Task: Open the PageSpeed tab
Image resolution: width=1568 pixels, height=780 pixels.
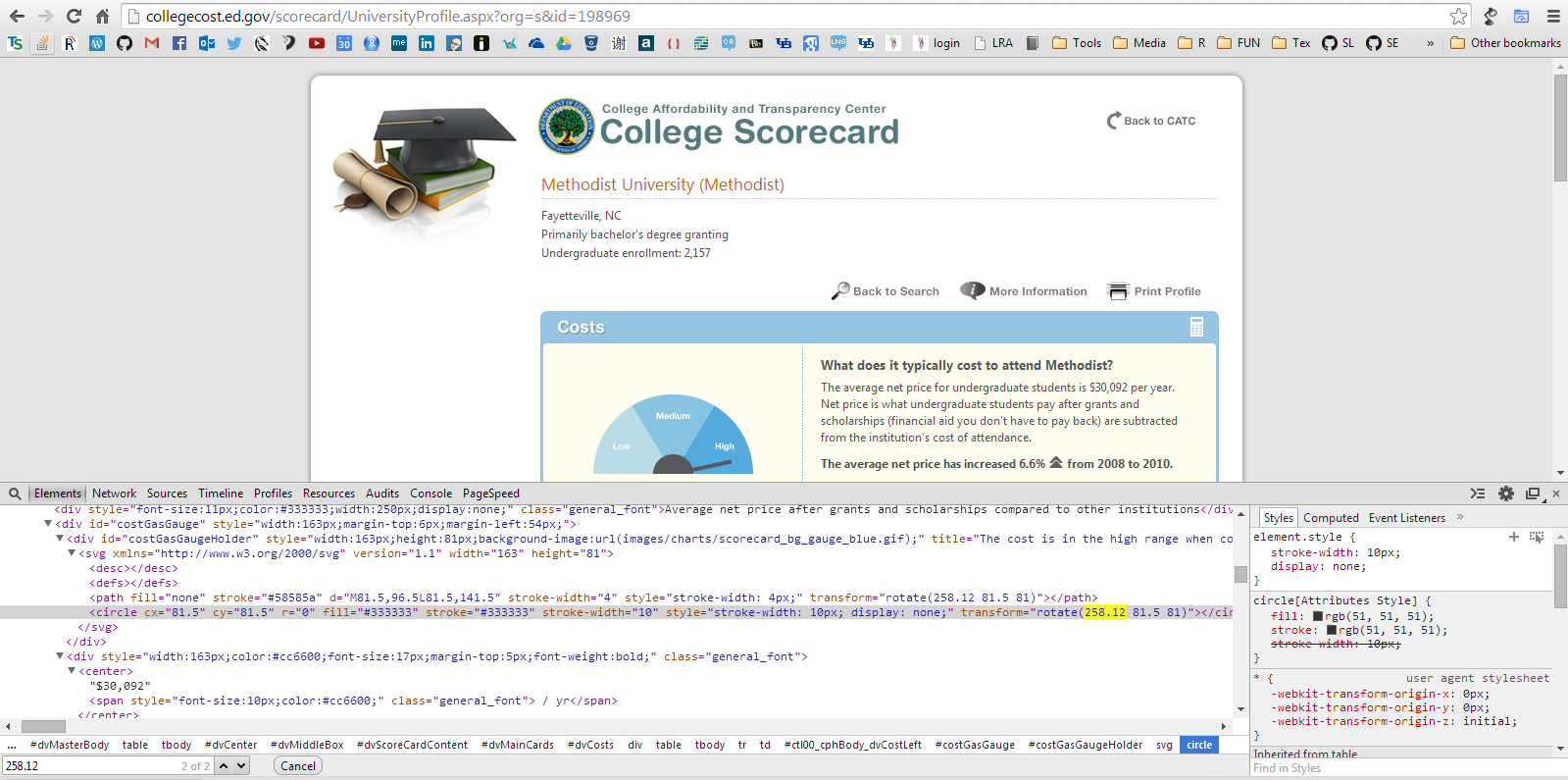Action: (x=491, y=494)
